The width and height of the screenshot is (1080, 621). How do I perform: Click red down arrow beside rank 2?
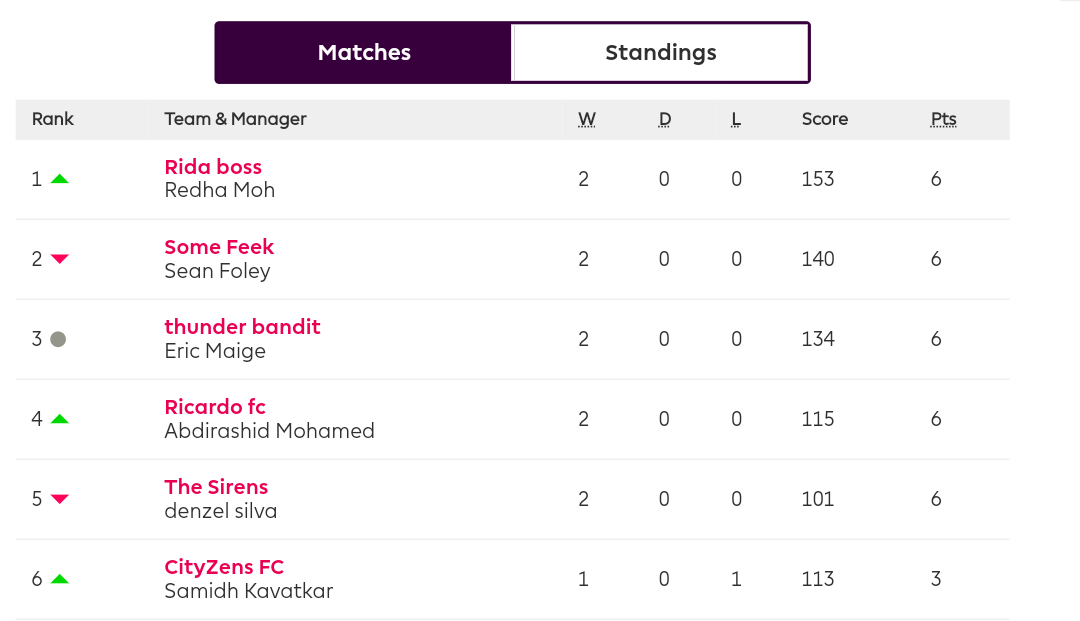(60, 259)
